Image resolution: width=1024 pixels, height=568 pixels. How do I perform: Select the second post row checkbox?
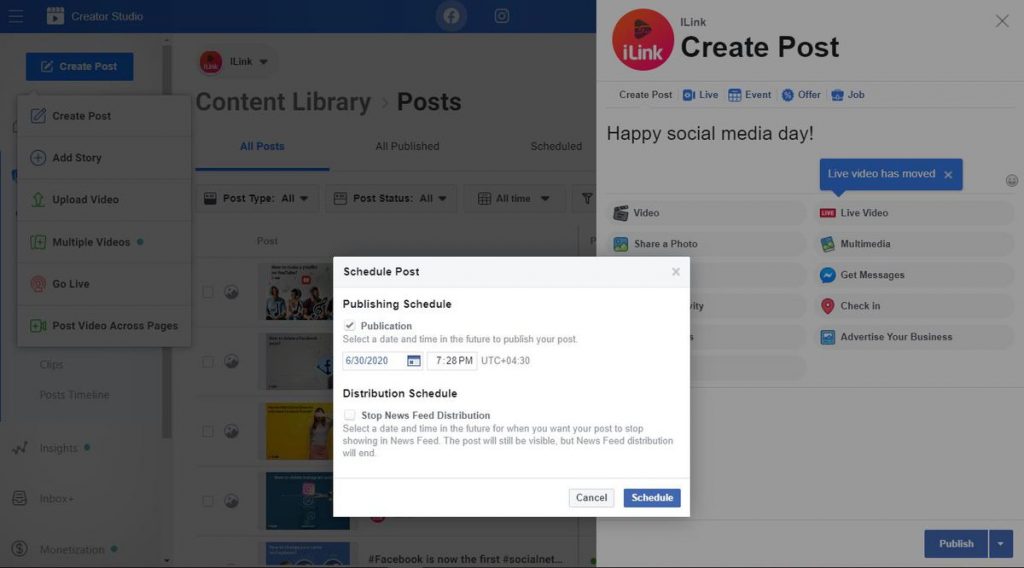208,362
